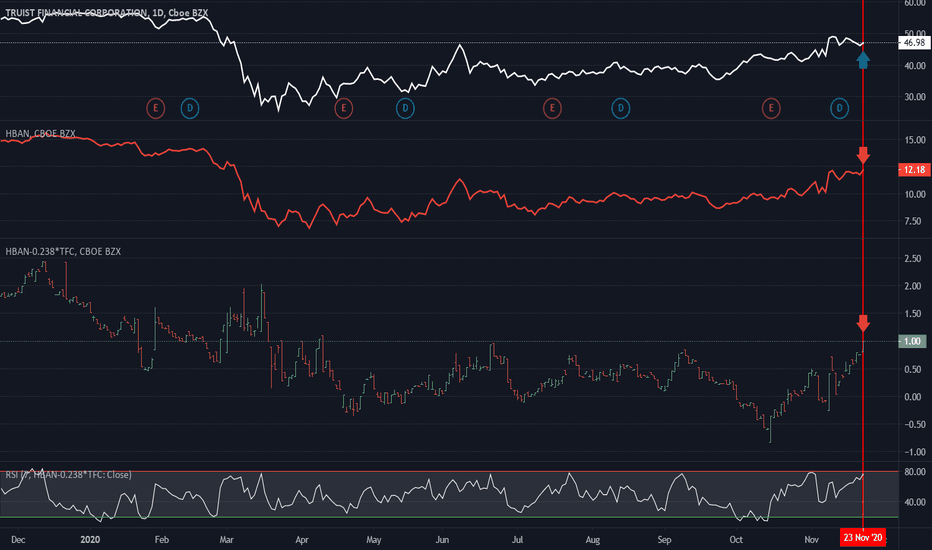932x550 pixels.
Task: Click the 50.00 price axis label
Action: [x=915, y=33]
